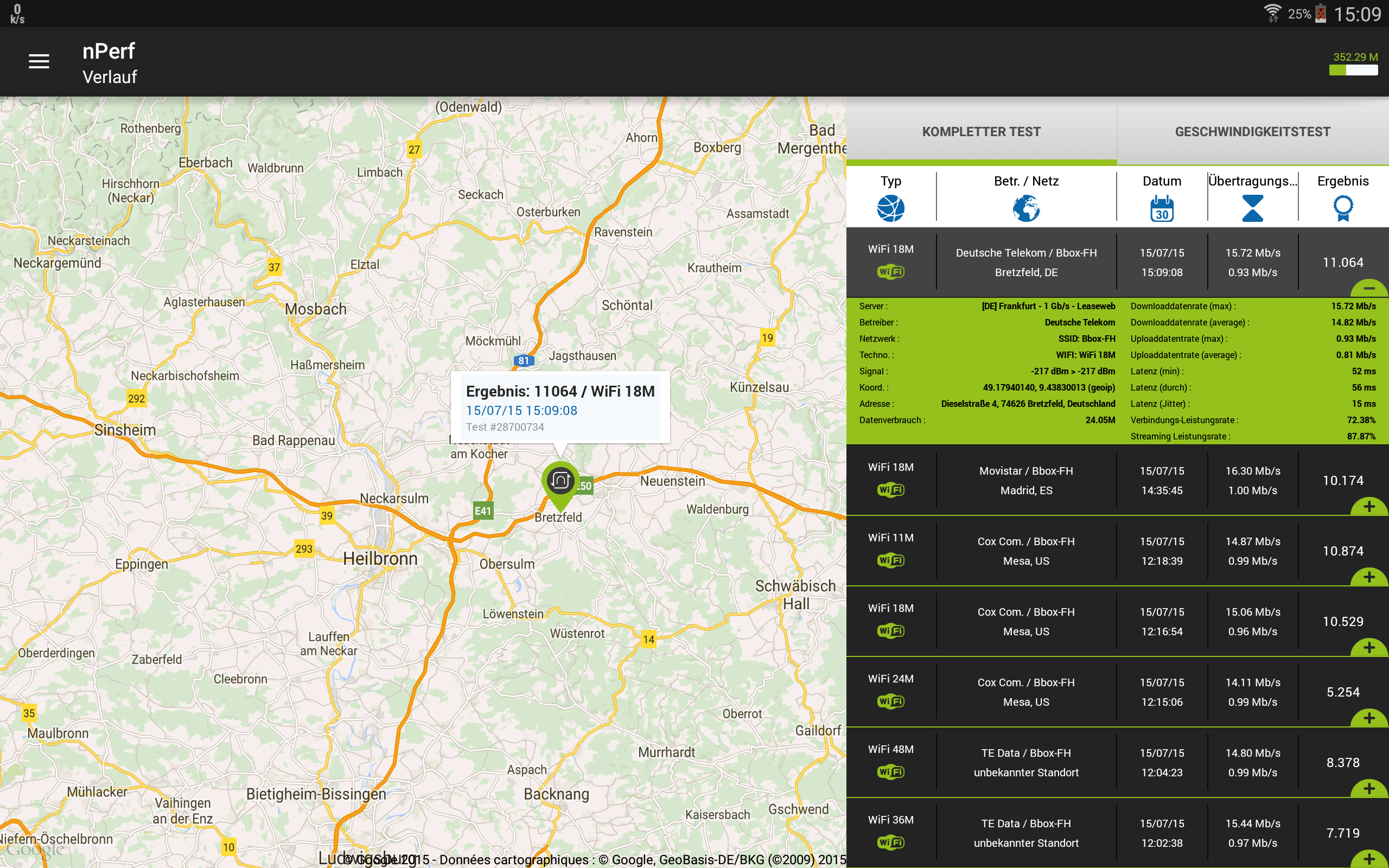This screenshot has height=868, width=1389.
Task: Click WiFi icon in Movistar row
Action: 891,490
